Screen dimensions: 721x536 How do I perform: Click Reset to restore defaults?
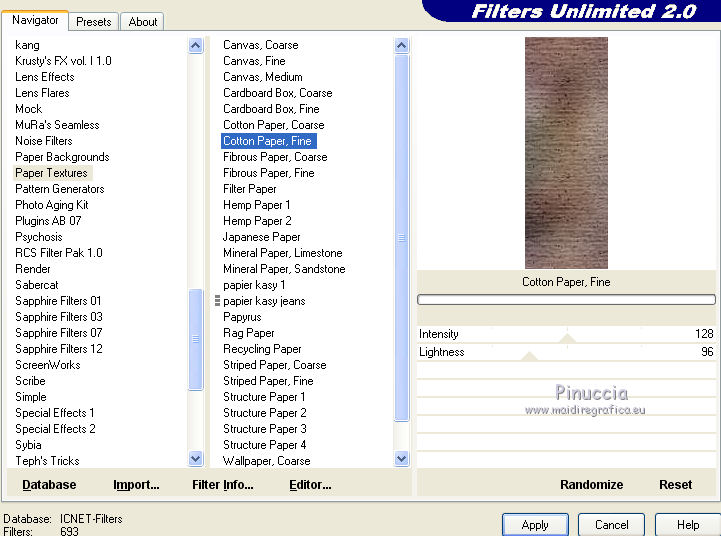point(675,485)
